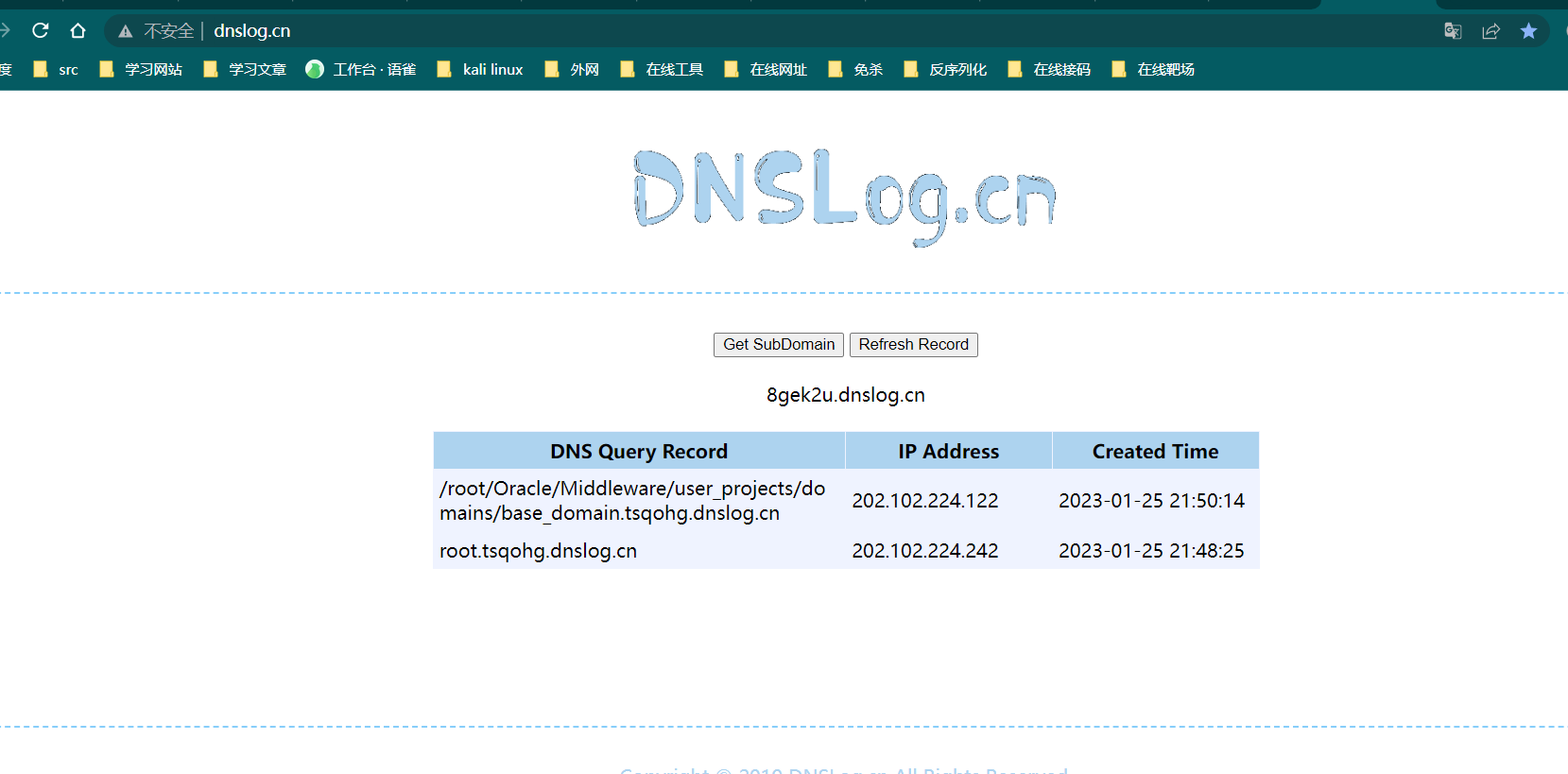Screen dimensions: 1568x774
Task: Click the Get SubDomain button
Action: pos(779,345)
